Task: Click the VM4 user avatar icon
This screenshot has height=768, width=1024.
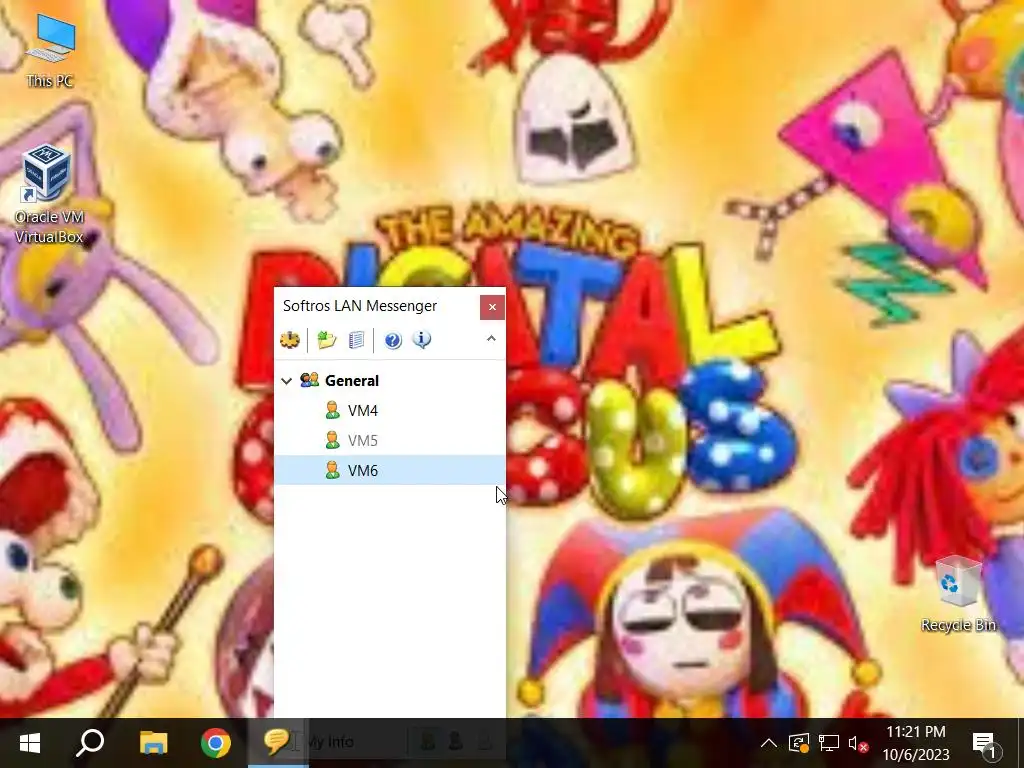Action: coord(332,410)
